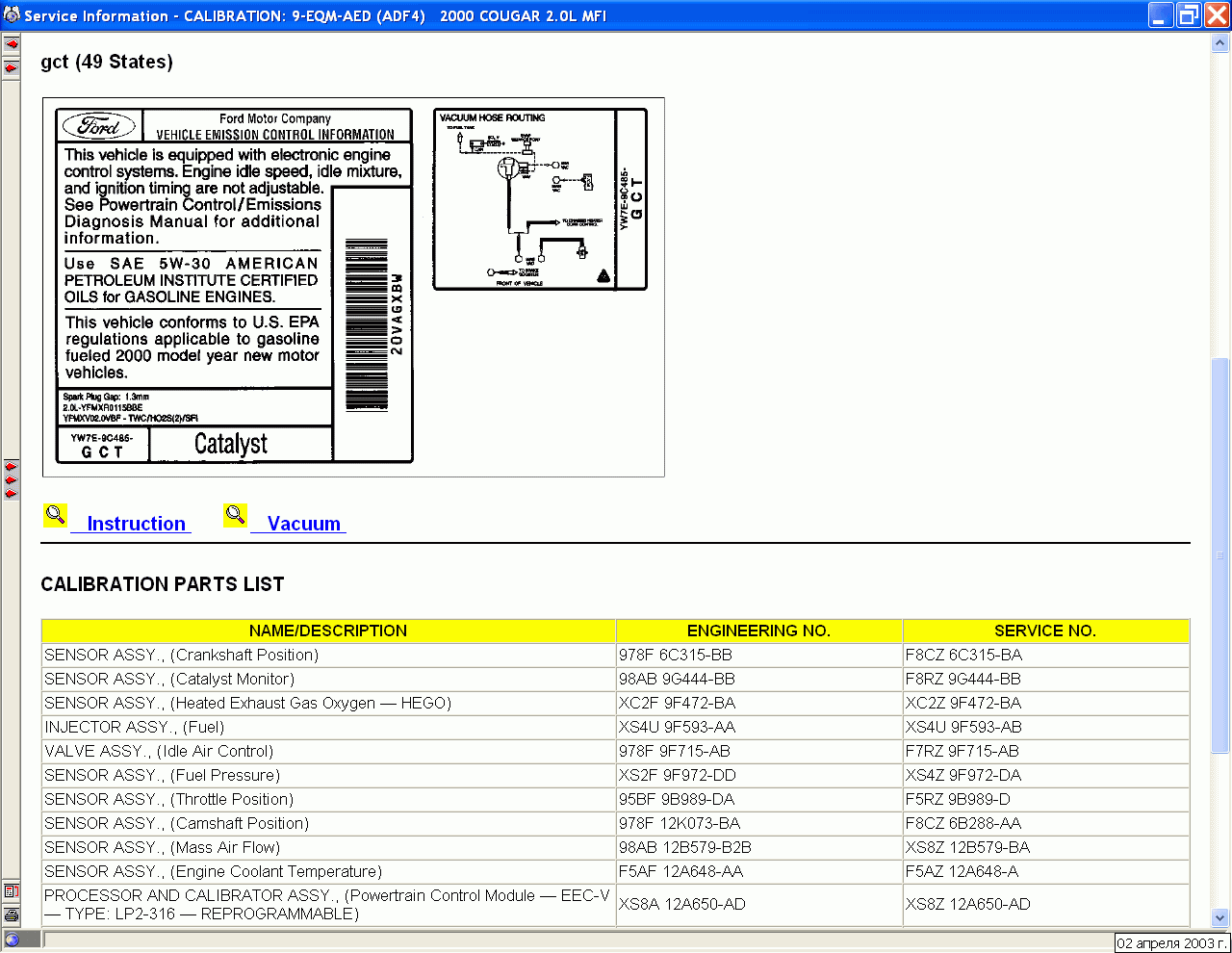This screenshot has height=953, width=1232.
Task: Click engineering number 978F 9F715-AB
Action: tap(675, 751)
